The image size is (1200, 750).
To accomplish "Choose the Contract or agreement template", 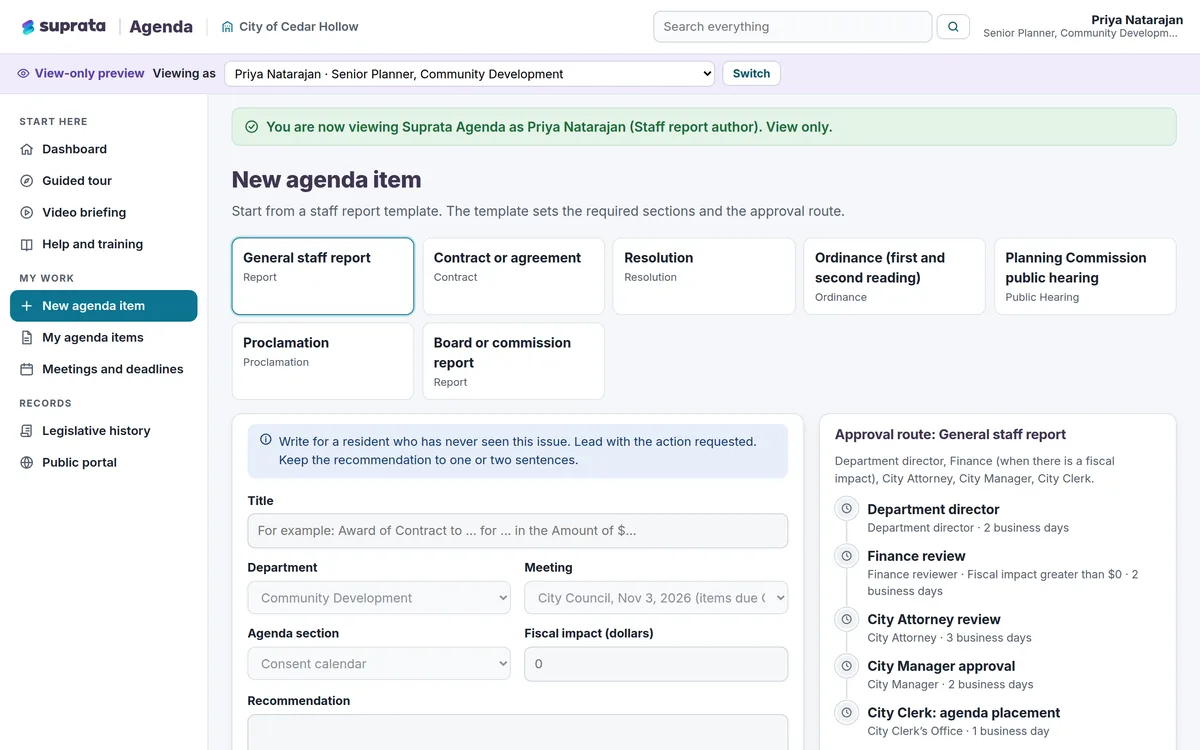I will (514, 276).
